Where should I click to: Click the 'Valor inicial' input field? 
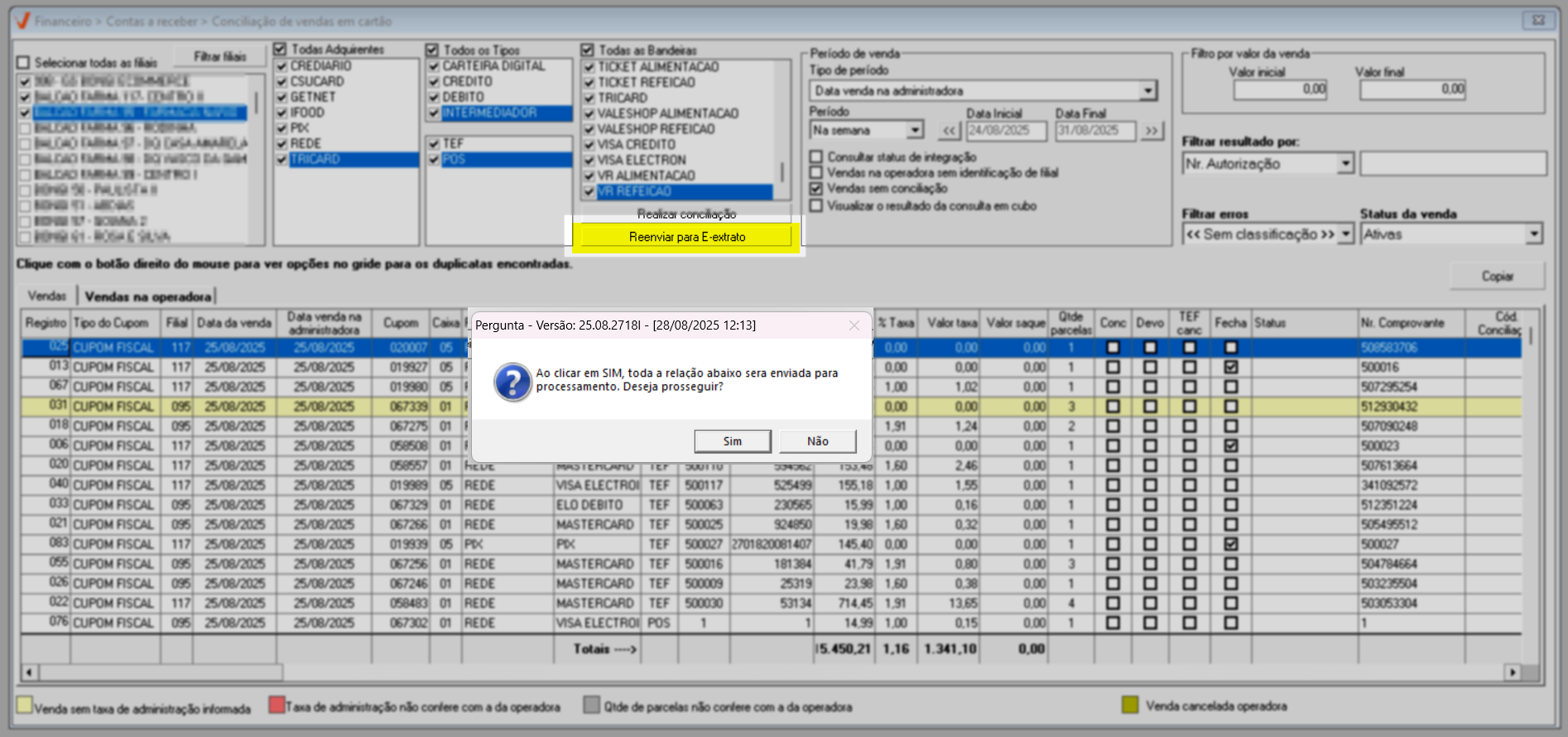(1279, 89)
